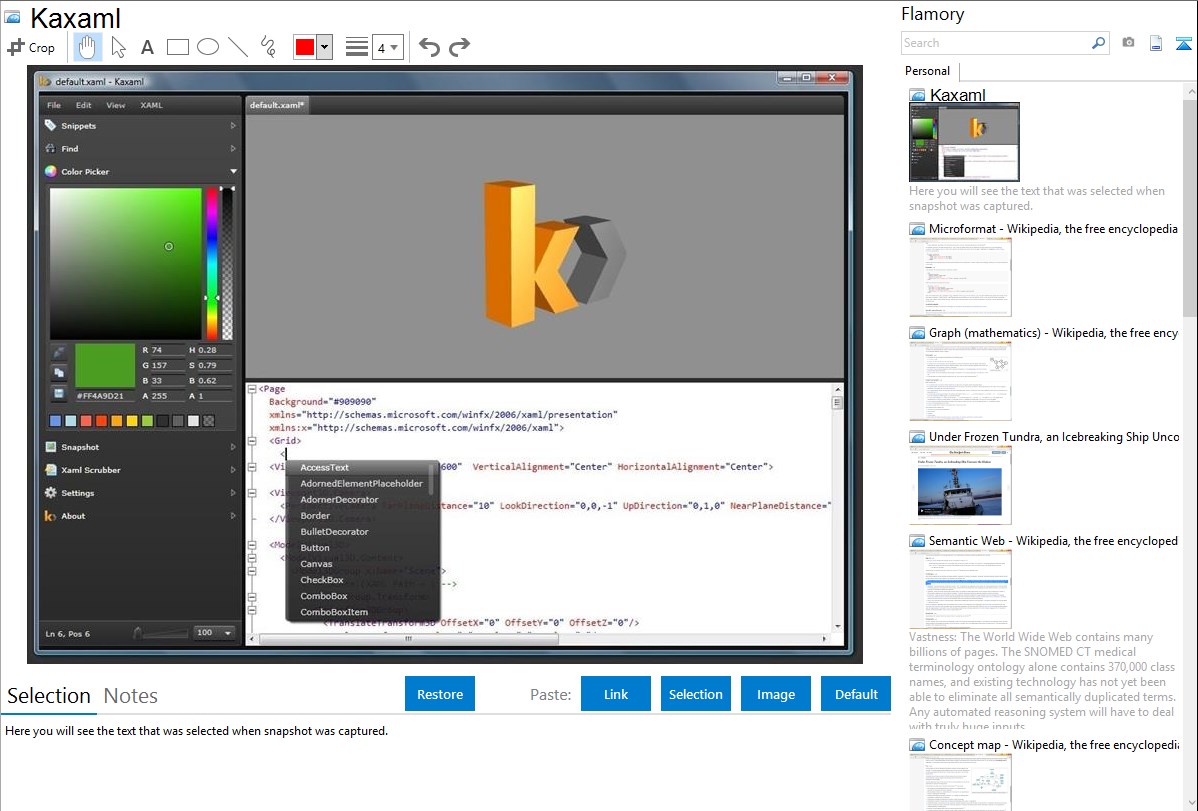Switch to the Notes tab

click(131, 696)
